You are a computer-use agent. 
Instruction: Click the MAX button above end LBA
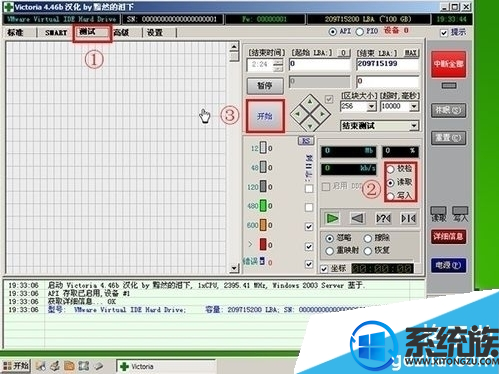pos(410,53)
